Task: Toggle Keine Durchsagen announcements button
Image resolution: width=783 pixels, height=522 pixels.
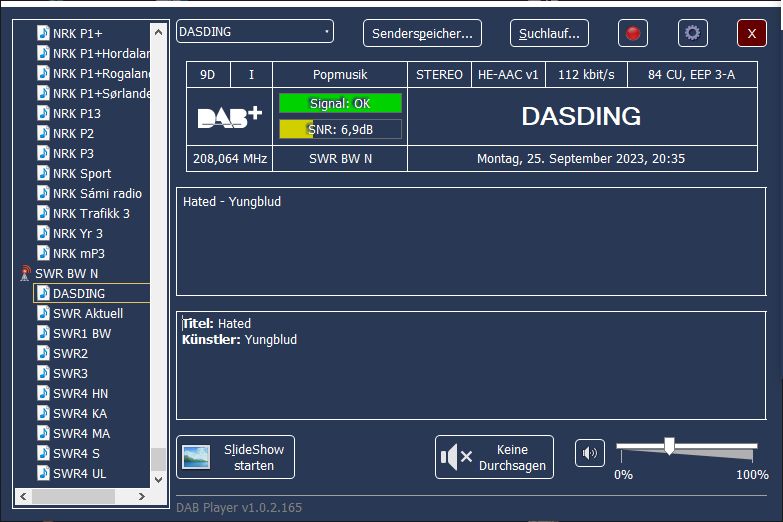Action: (x=494, y=457)
